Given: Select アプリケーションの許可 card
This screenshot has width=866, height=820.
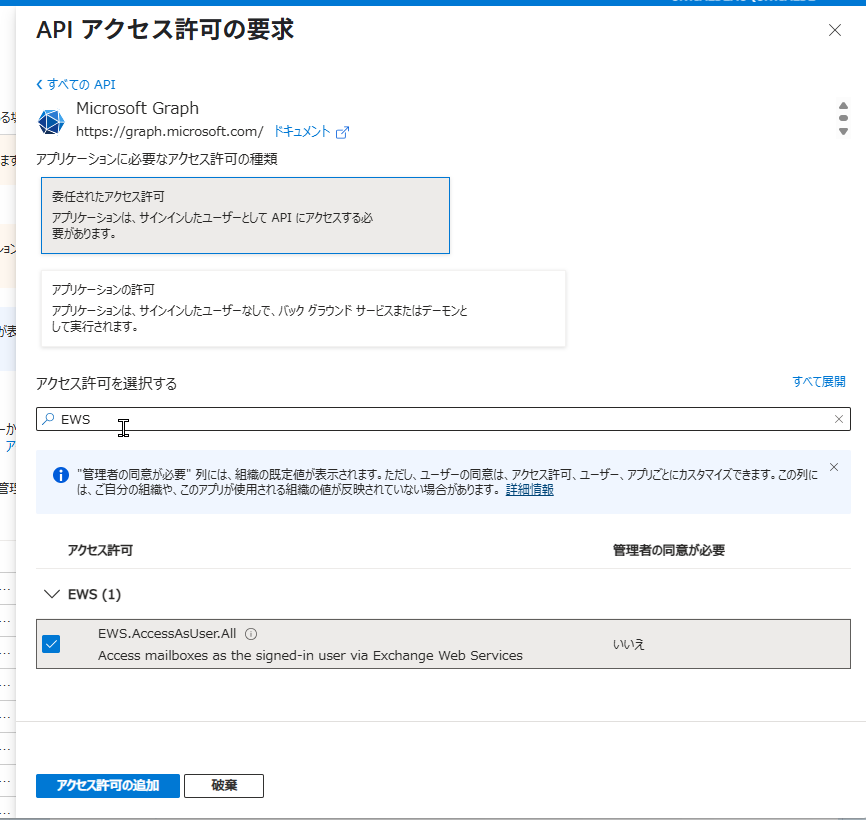Looking at the screenshot, I should (x=303, y=309).
